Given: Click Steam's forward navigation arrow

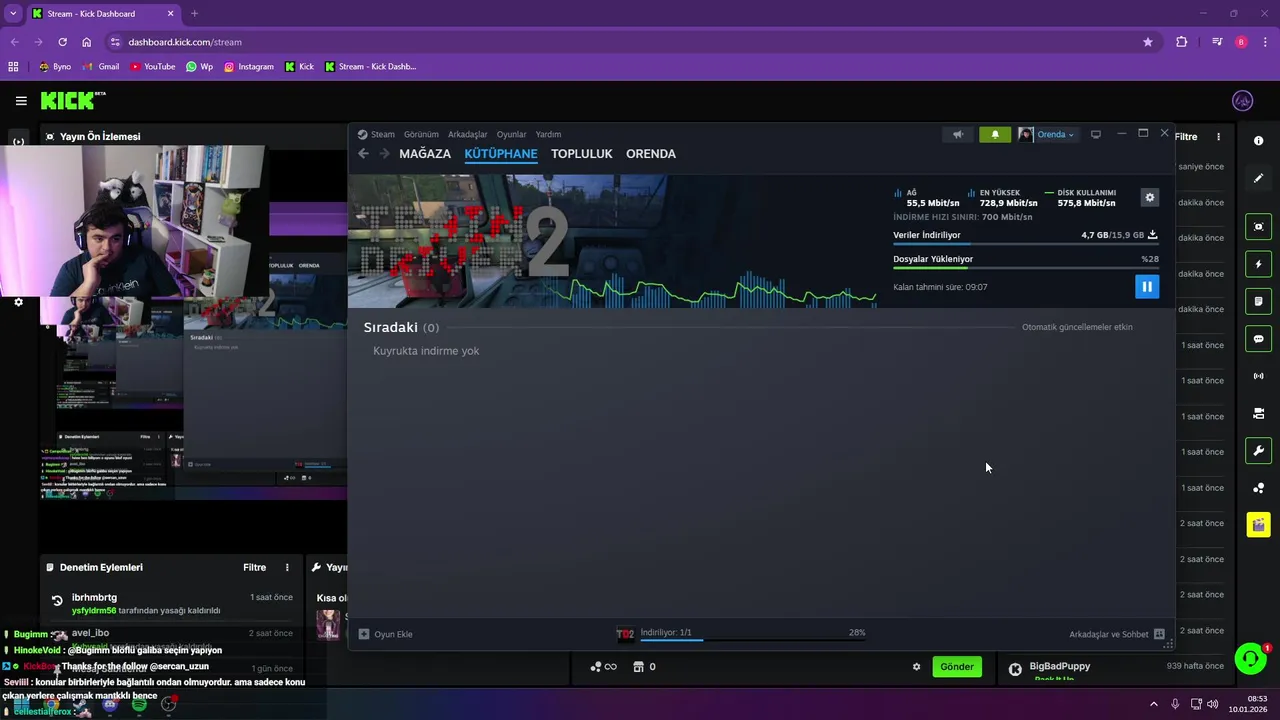Looking at the screenshot, I should [x=383, y=154].
